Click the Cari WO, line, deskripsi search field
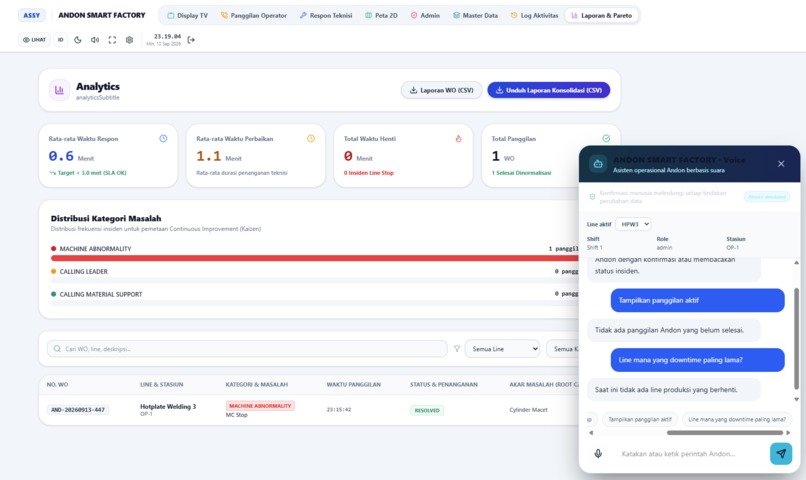The image size is (806, 480). (247, 348)
